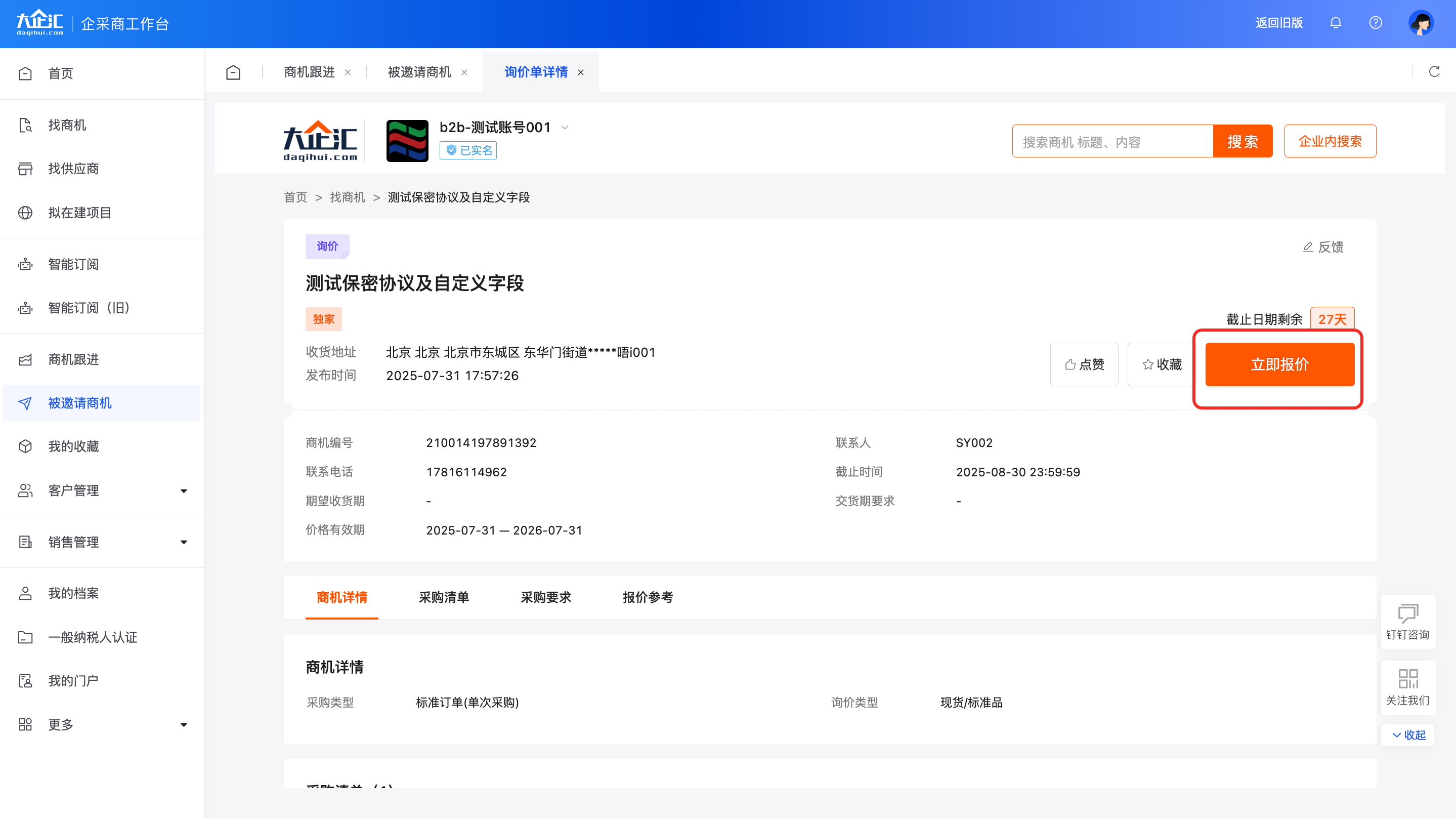Click 反馈 feedback link
The image size is (1456, 819).
1323,247
